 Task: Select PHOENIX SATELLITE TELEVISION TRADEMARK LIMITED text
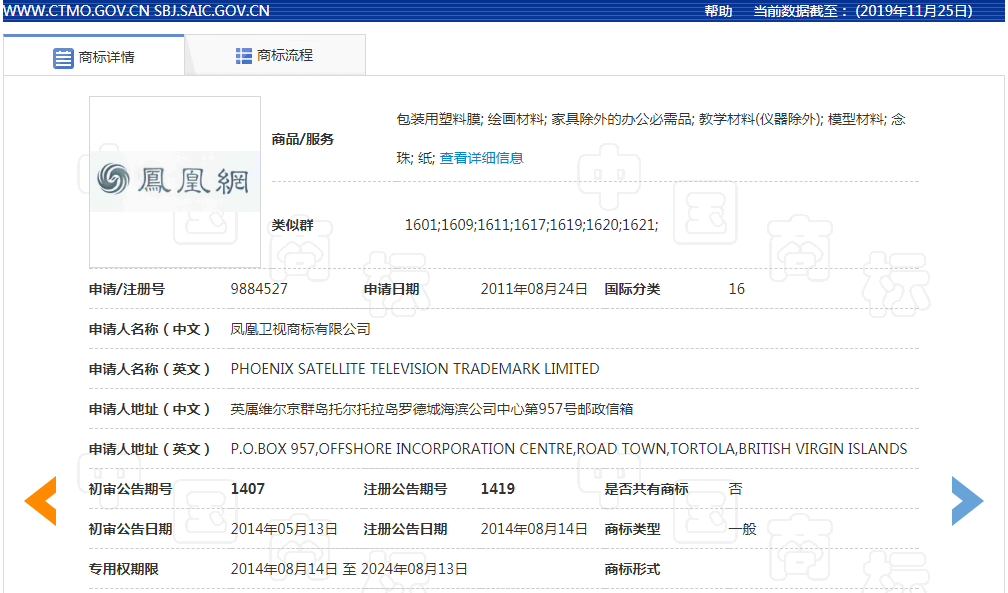415,369
